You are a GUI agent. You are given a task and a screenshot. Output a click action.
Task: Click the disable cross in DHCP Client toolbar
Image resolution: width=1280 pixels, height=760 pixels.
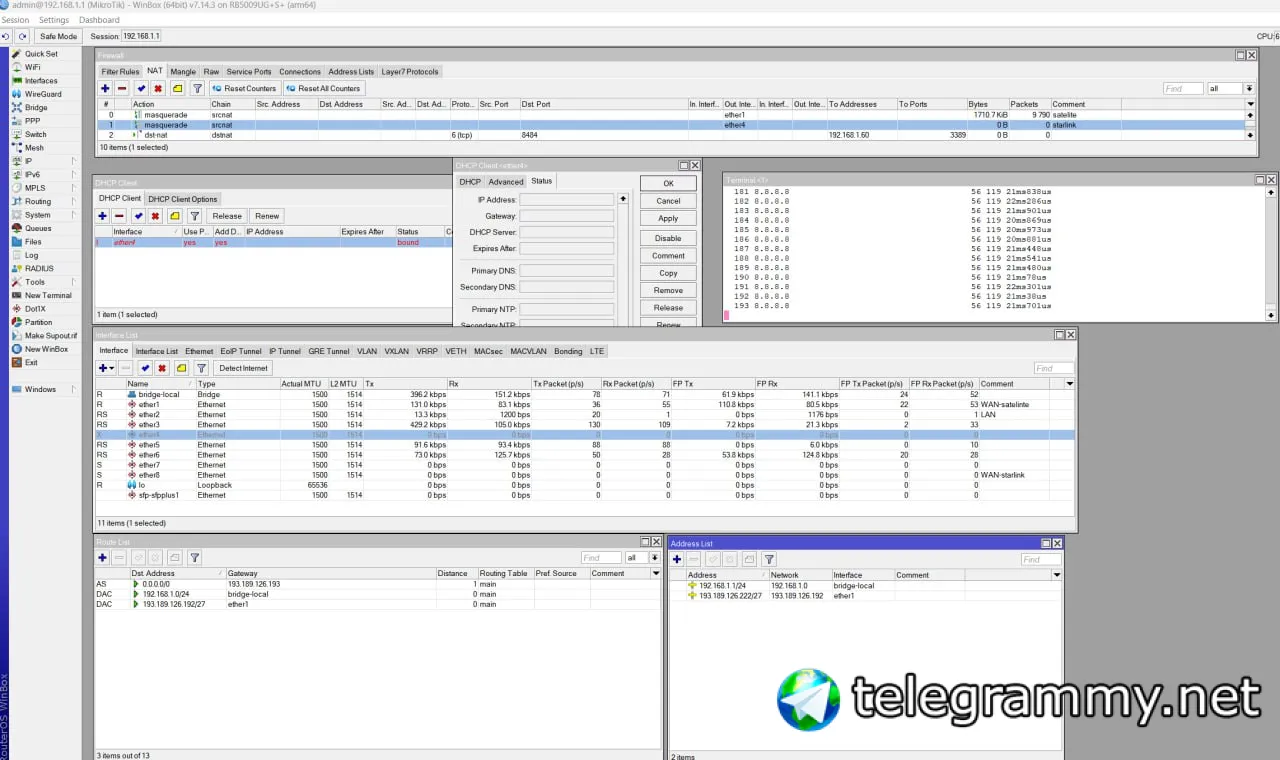[155, 216]
